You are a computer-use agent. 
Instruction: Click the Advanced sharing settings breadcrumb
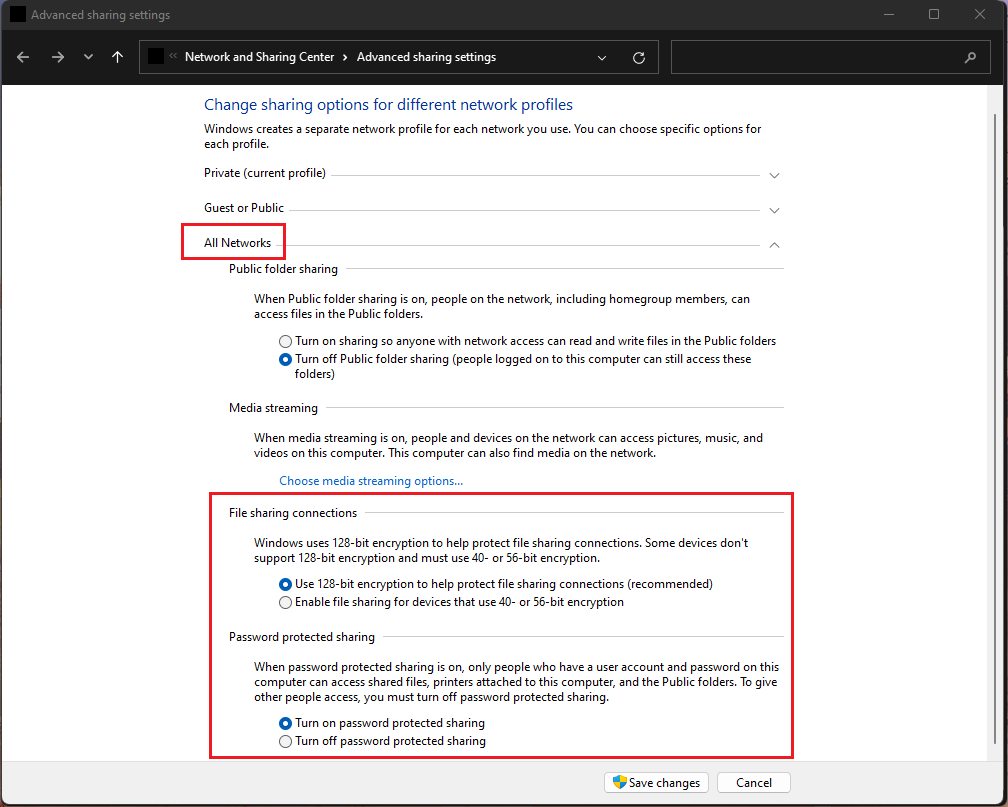tap(426, 57)
